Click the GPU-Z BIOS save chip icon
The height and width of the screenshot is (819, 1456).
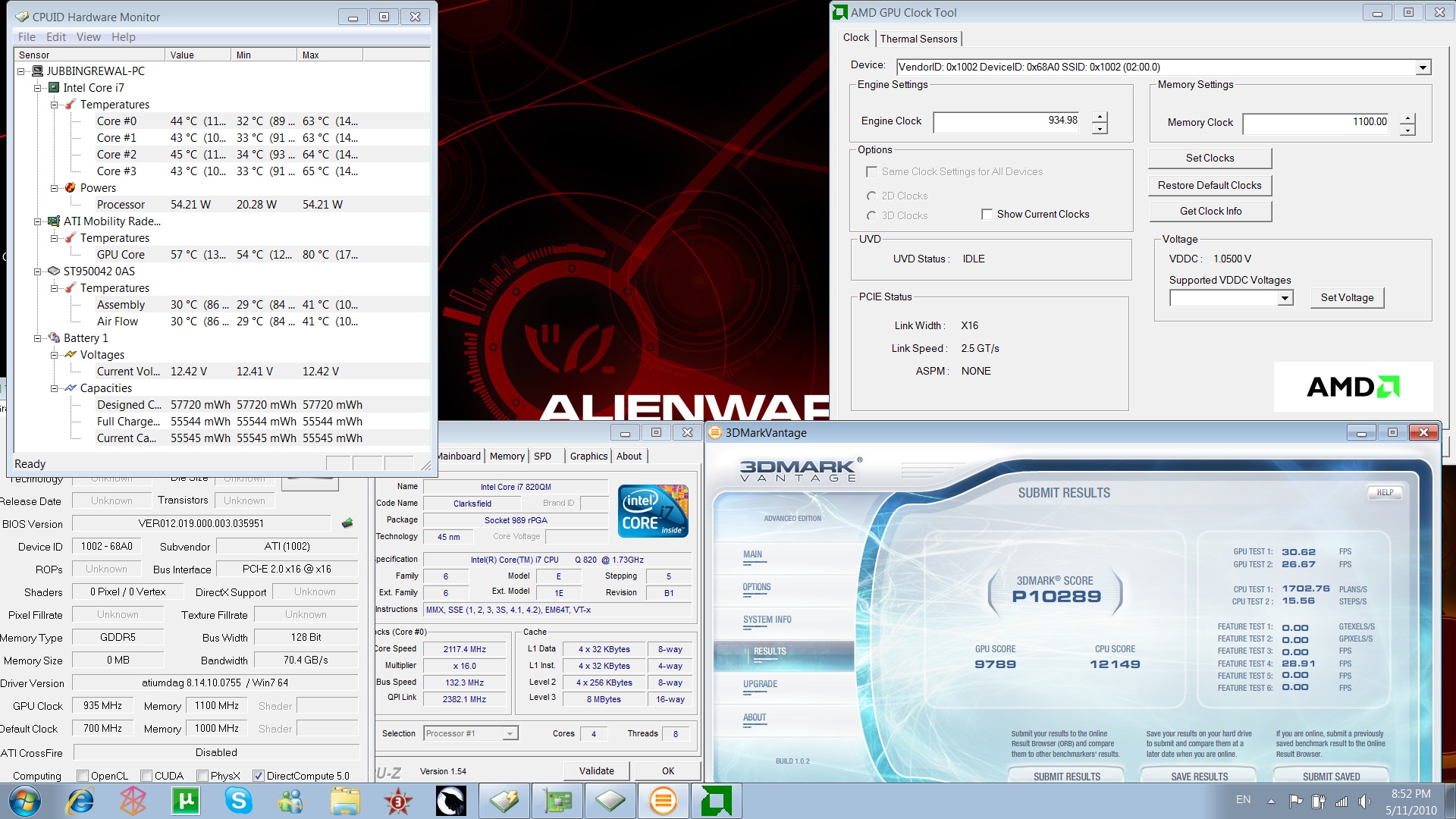click(x=347, y=522)
